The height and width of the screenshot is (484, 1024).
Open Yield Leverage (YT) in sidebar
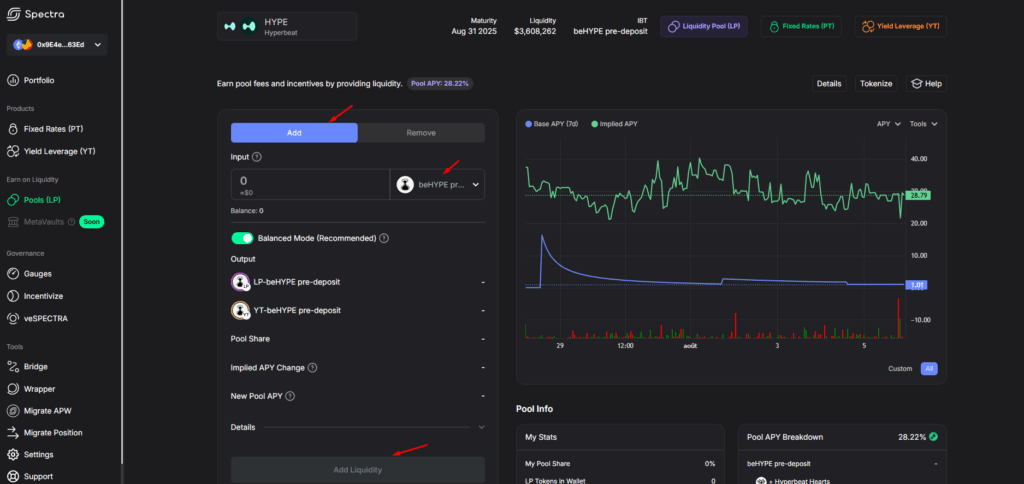pyautogui.click(x=59, y=152)
